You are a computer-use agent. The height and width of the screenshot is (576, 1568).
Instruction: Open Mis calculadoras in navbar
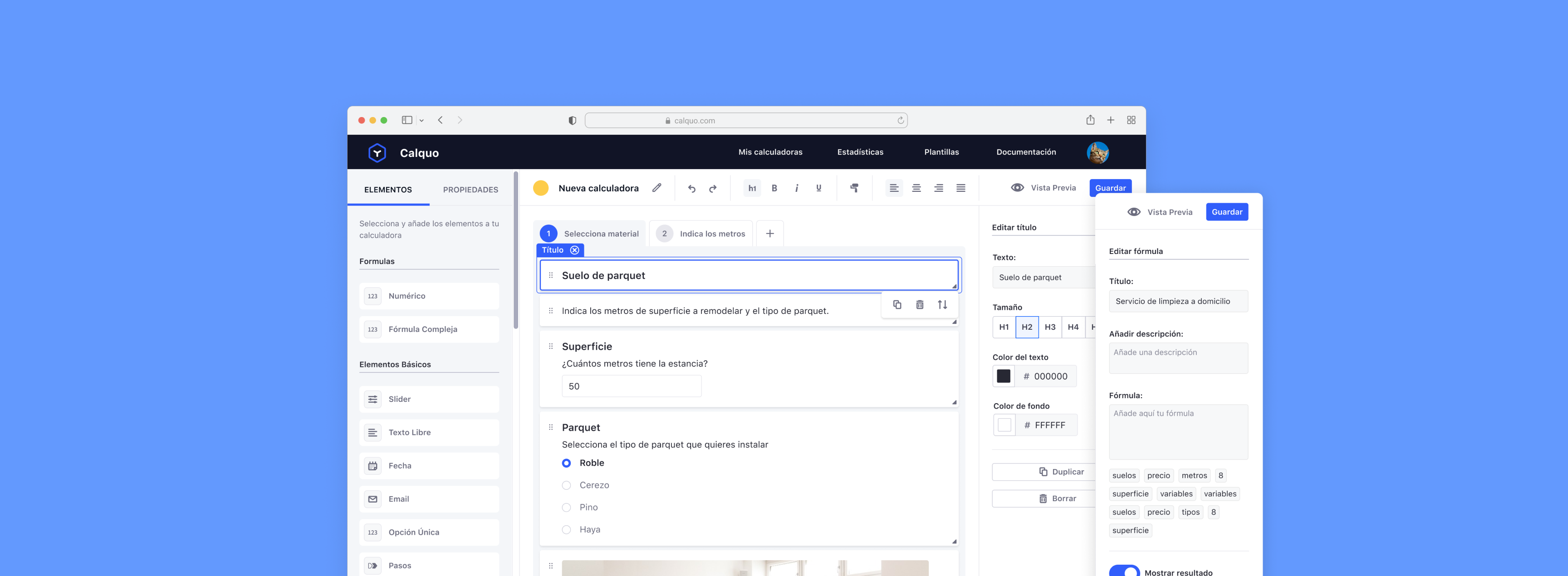tap(770, 152)
